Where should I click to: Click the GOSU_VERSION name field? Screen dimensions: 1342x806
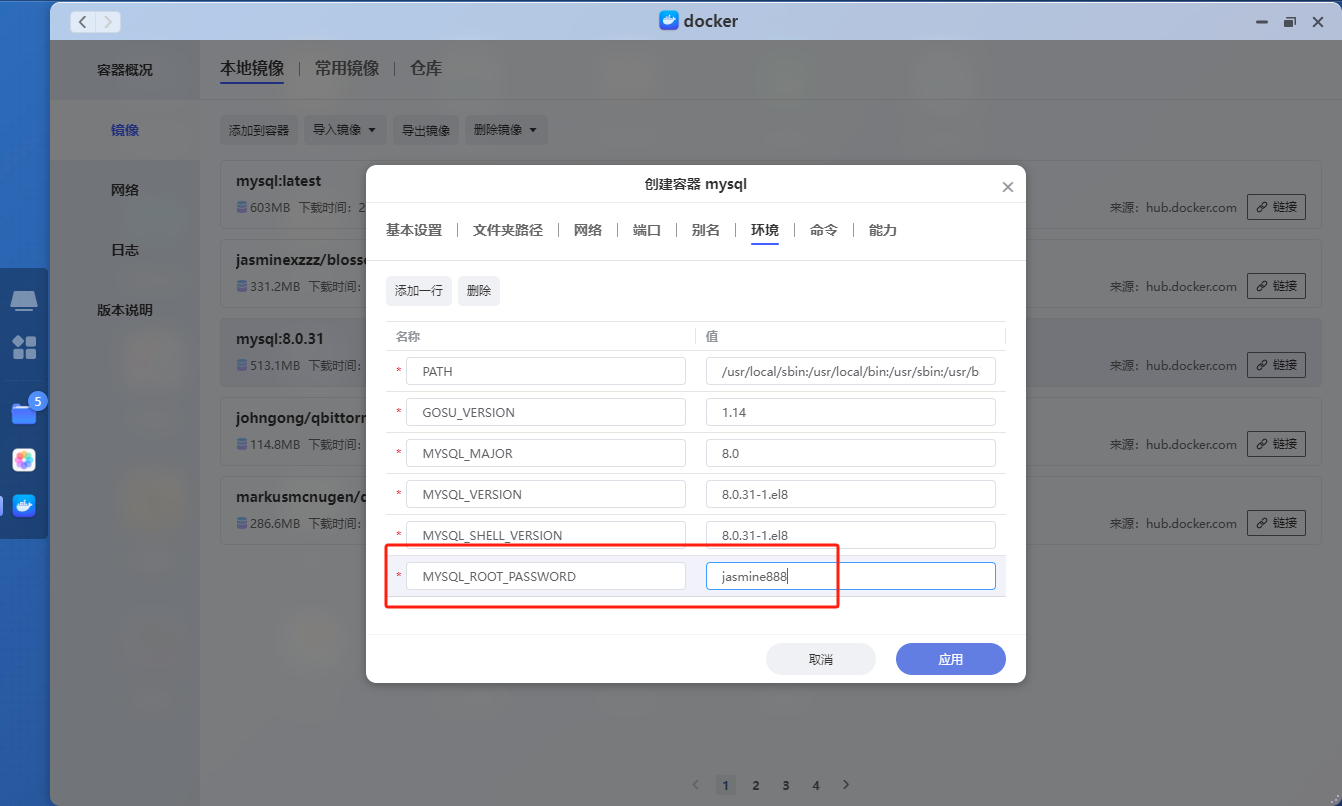tap(546, 412)
